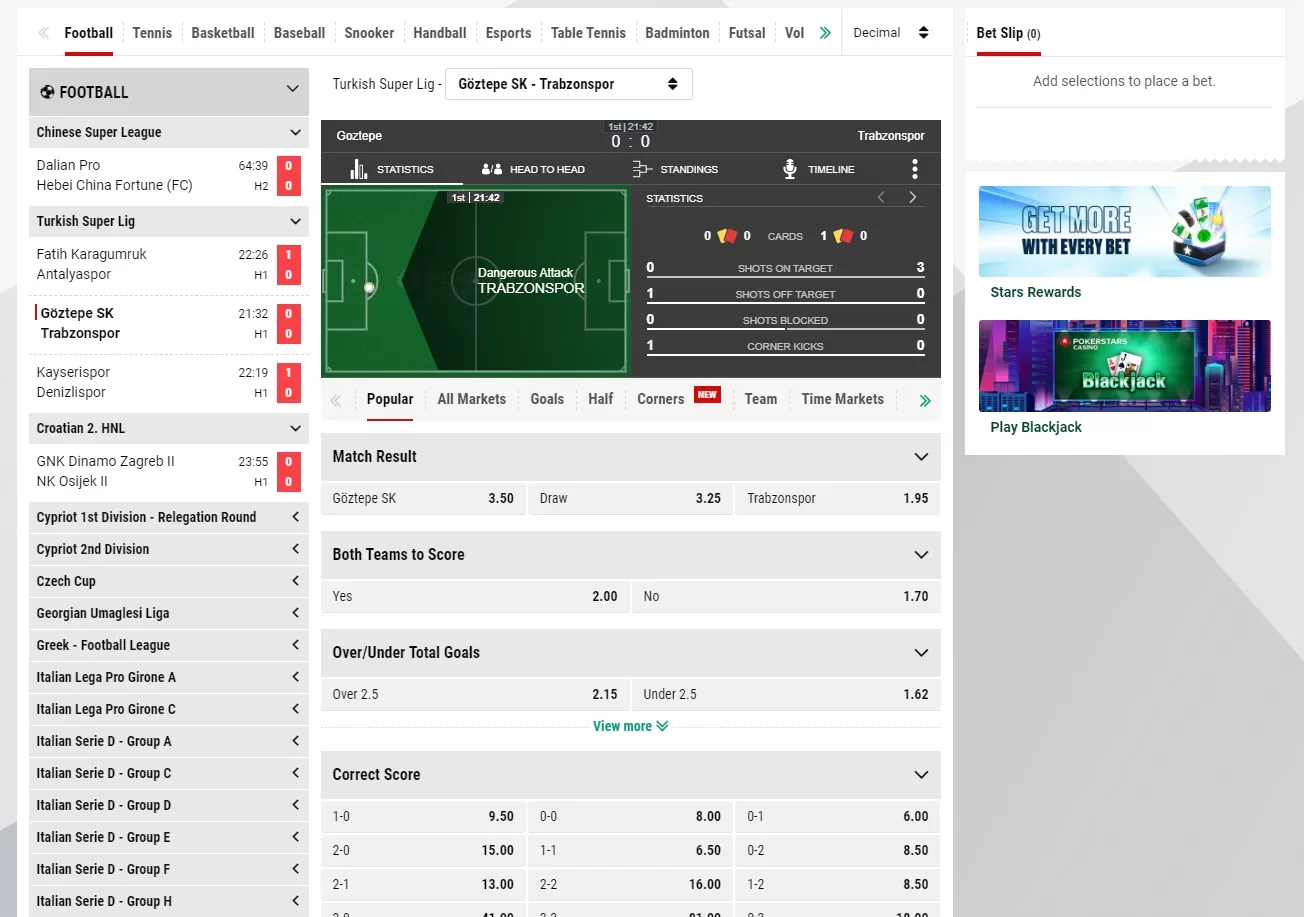Select the Bet Slip tab

tap(1008, 33)
